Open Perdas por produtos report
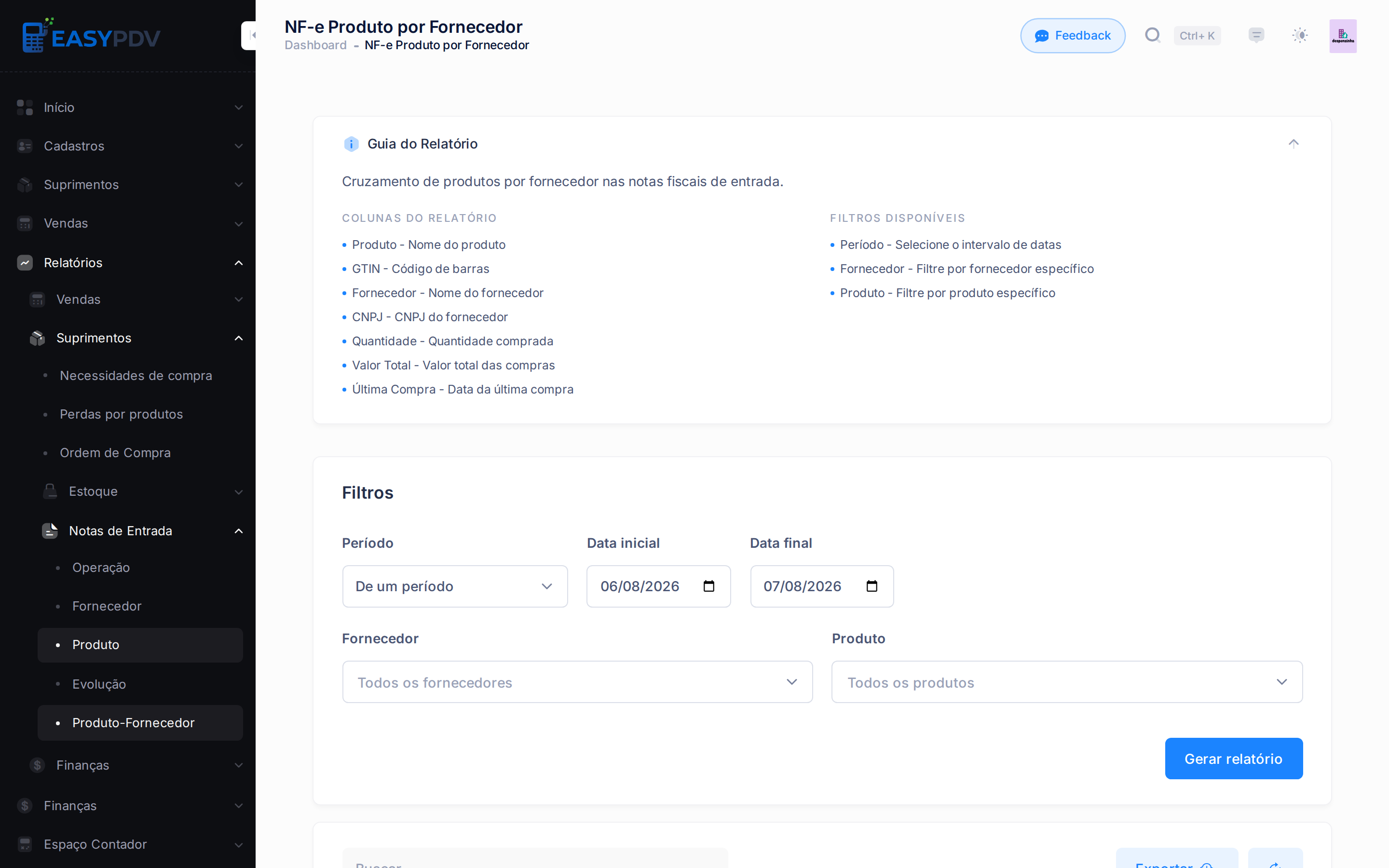Image resolution: width=1389 pixels, height=868 pixels. click(x=121, y=415)
